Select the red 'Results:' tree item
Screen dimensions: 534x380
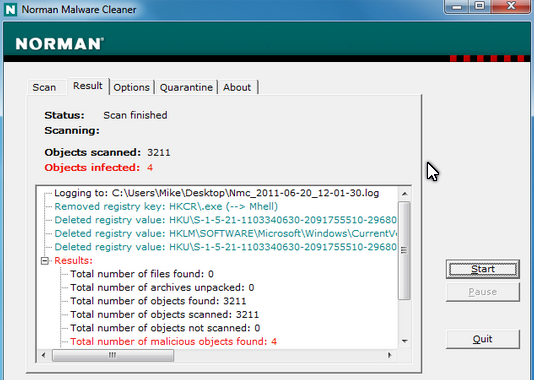74,260
